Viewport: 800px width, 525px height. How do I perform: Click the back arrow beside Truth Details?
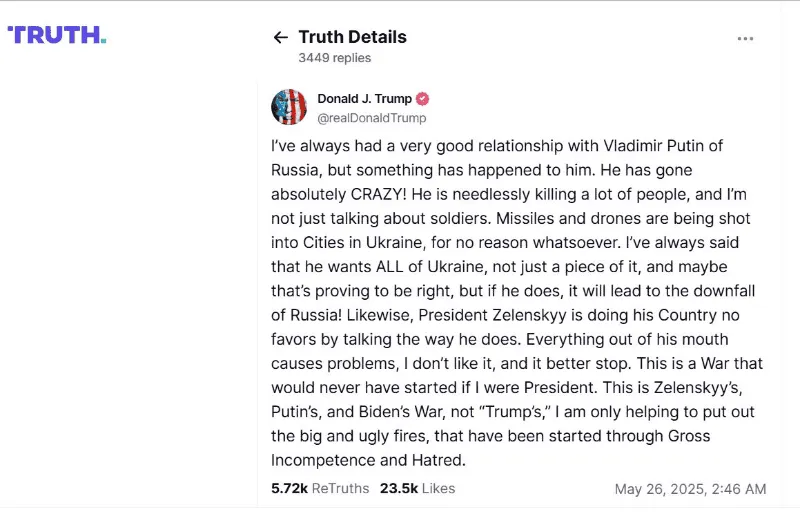280,38
